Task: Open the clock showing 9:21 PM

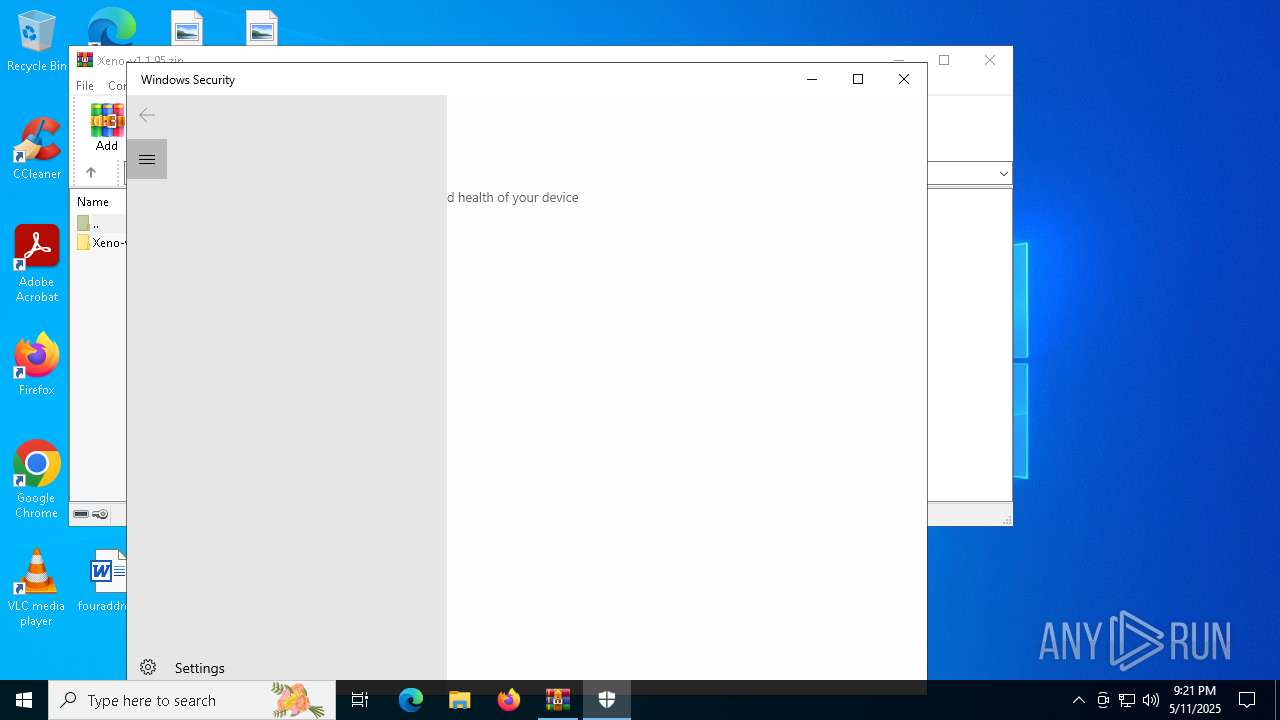Action: 1195,700
